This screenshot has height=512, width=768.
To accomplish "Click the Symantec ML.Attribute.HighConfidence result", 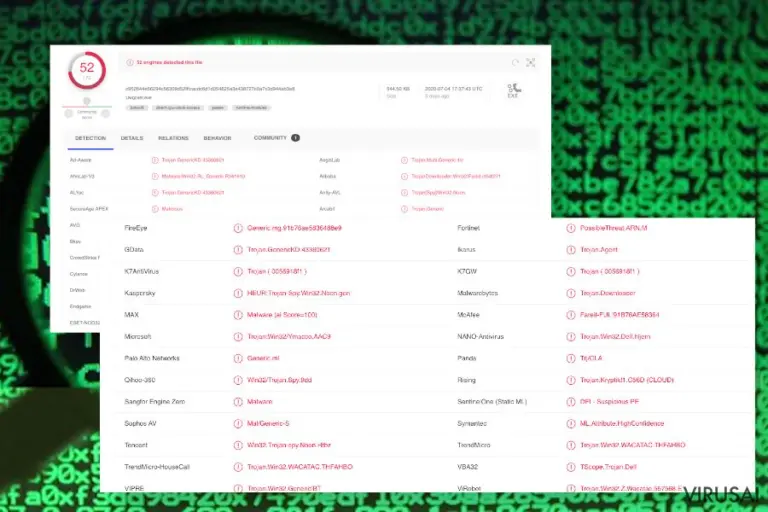I will (622, 423).
